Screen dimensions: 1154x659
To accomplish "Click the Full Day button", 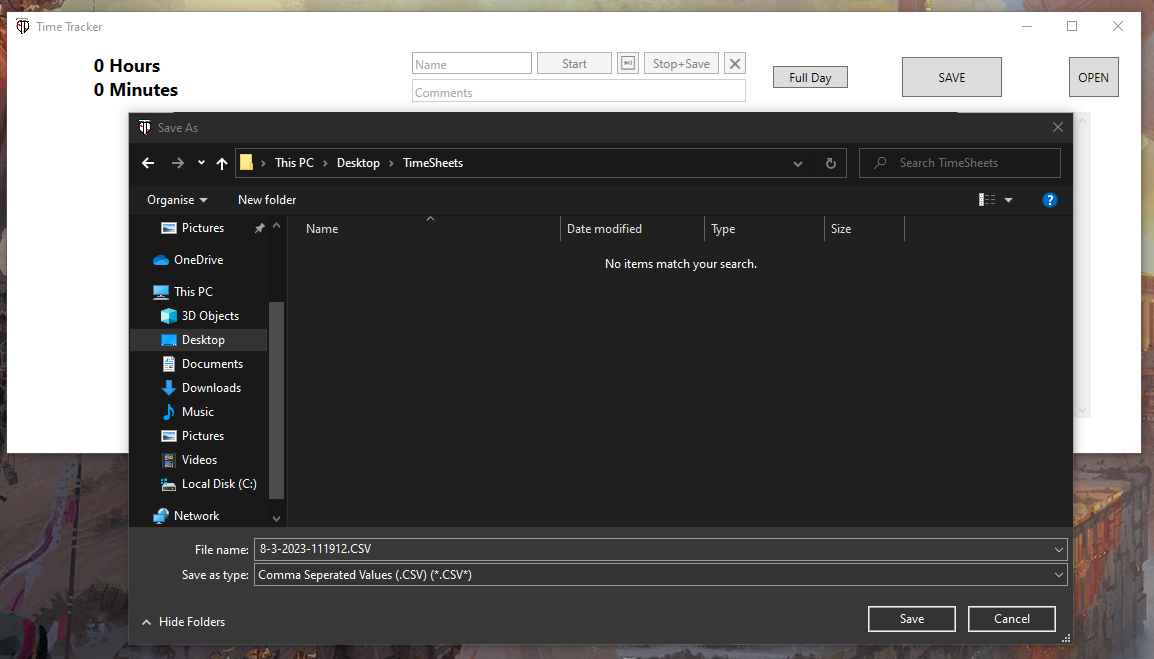I will (810, 77).
